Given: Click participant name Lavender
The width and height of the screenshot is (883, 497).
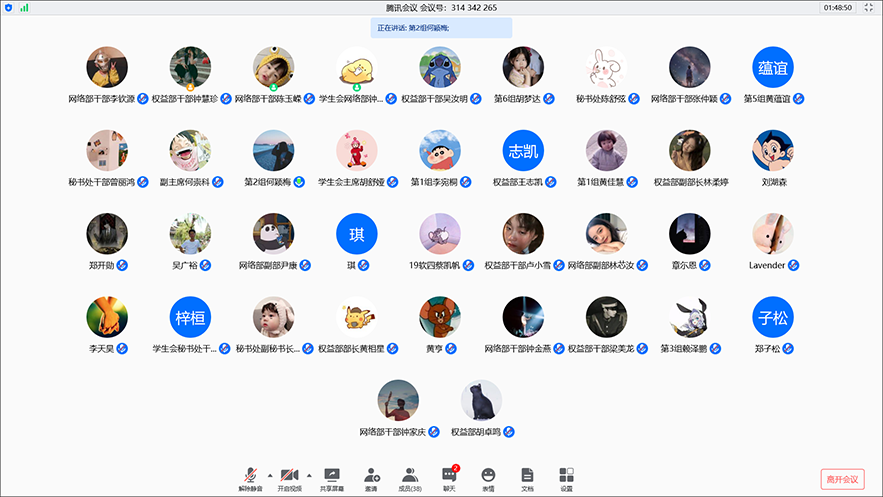Looking at the screenshot, I should [x=767, y=265].
